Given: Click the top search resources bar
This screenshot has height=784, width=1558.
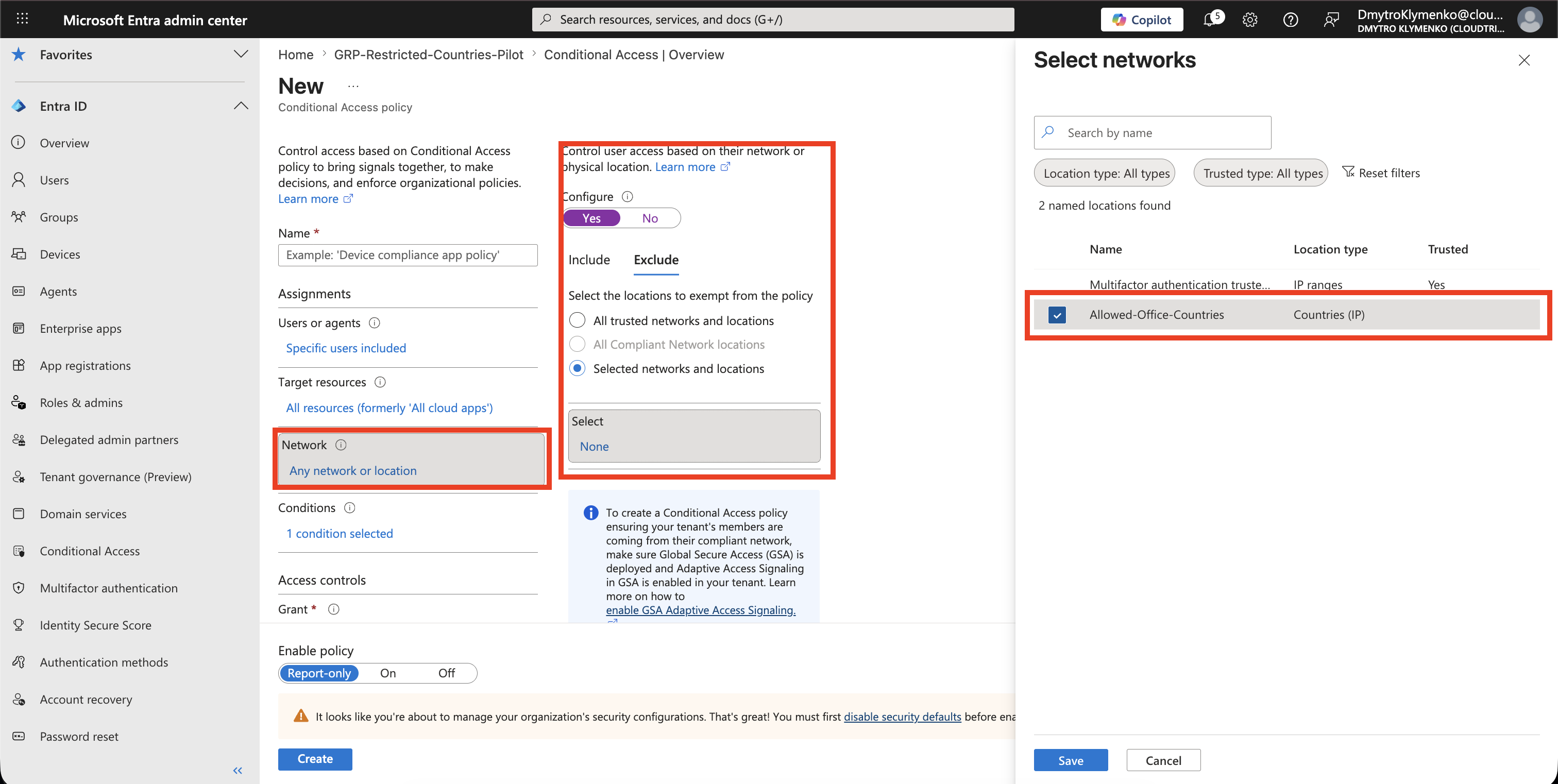Looking at the screenshot, I should [773, 20].
